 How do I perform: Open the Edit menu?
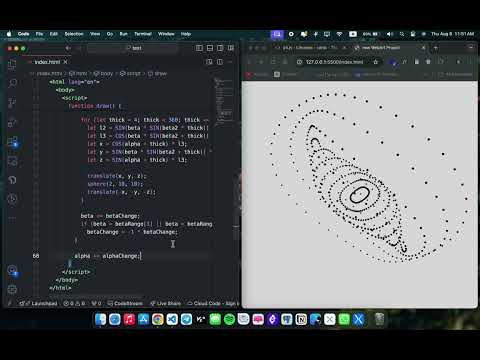[54, 34]
